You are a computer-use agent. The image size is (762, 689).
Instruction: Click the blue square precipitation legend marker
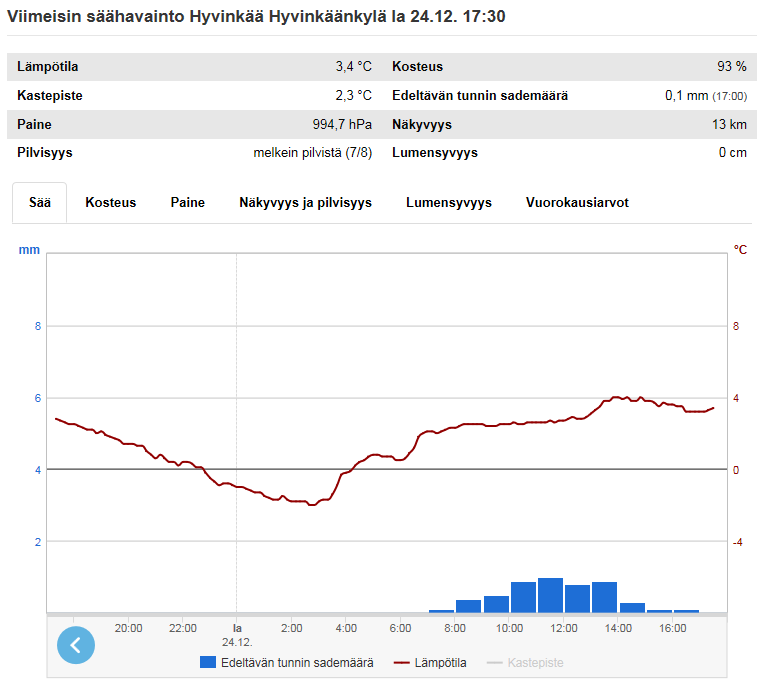coord(208,662)
